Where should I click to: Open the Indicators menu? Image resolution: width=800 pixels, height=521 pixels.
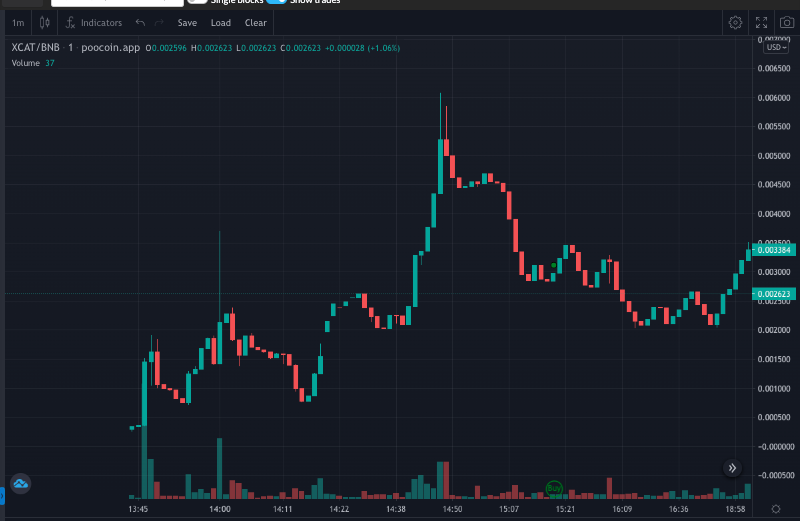(94, 23)
